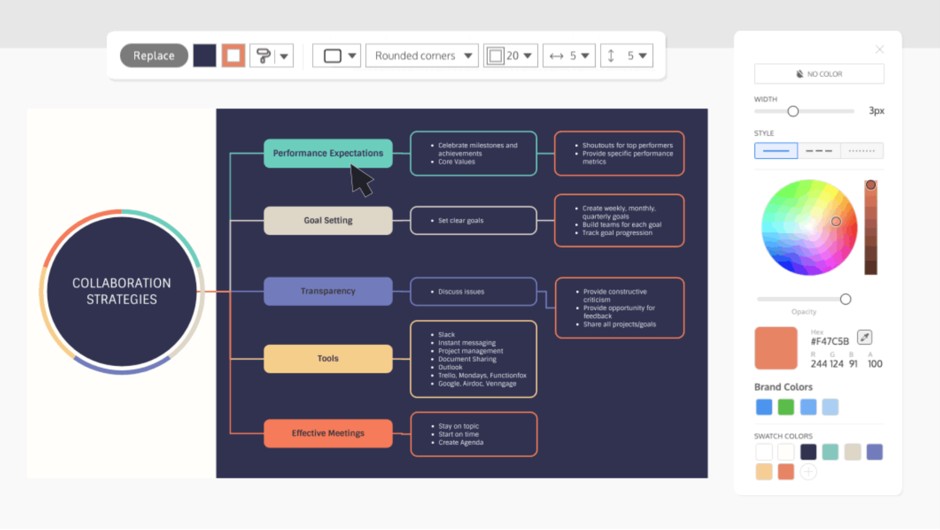Select the teal swatch color
Viewport: 940px width, 530px height.
pos(830,451)
